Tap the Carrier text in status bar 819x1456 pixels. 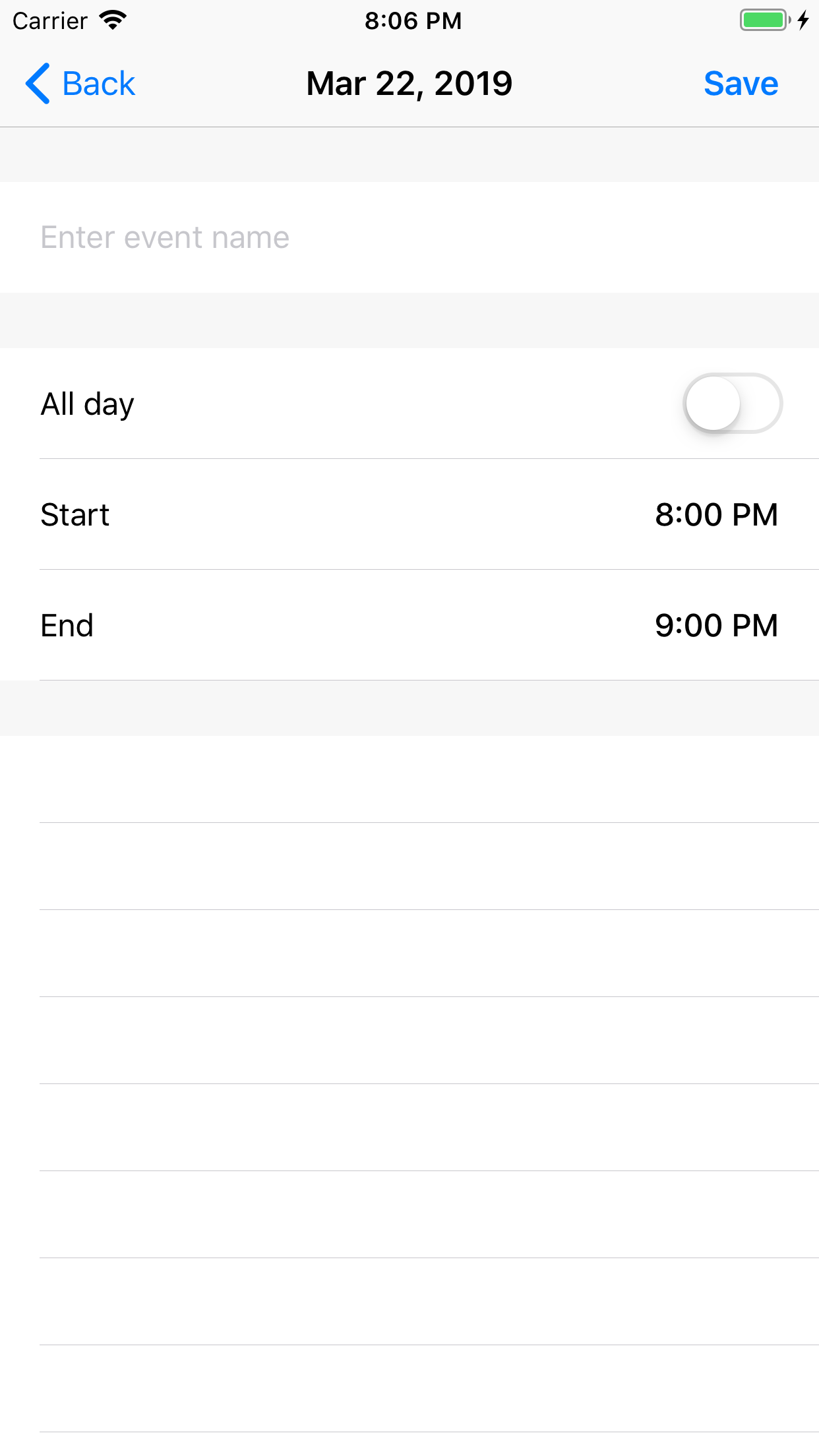coord(50,21)
